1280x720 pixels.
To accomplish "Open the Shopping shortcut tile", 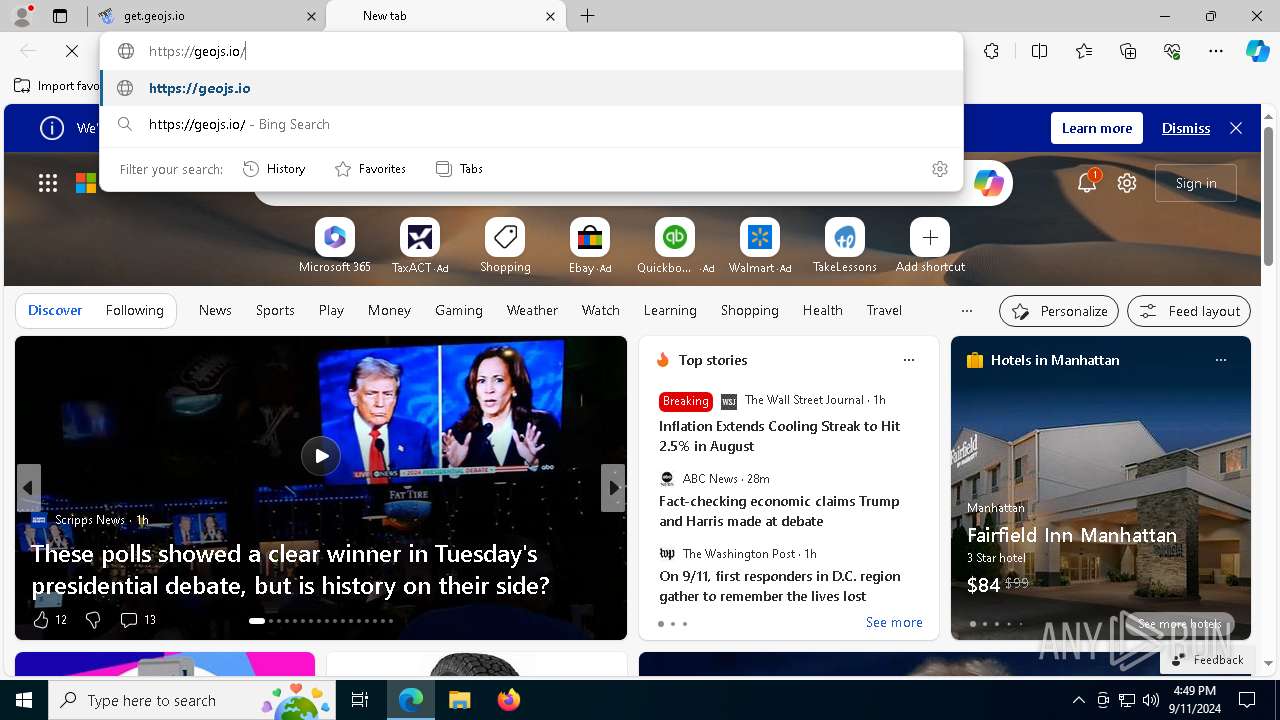I will tap(505, 246).
